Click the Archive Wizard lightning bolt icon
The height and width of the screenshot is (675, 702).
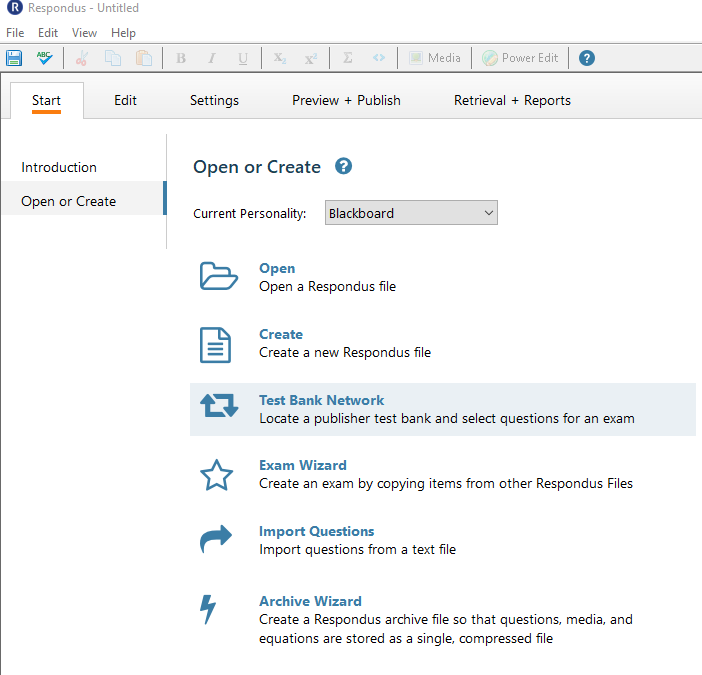[x=208, y=609]
